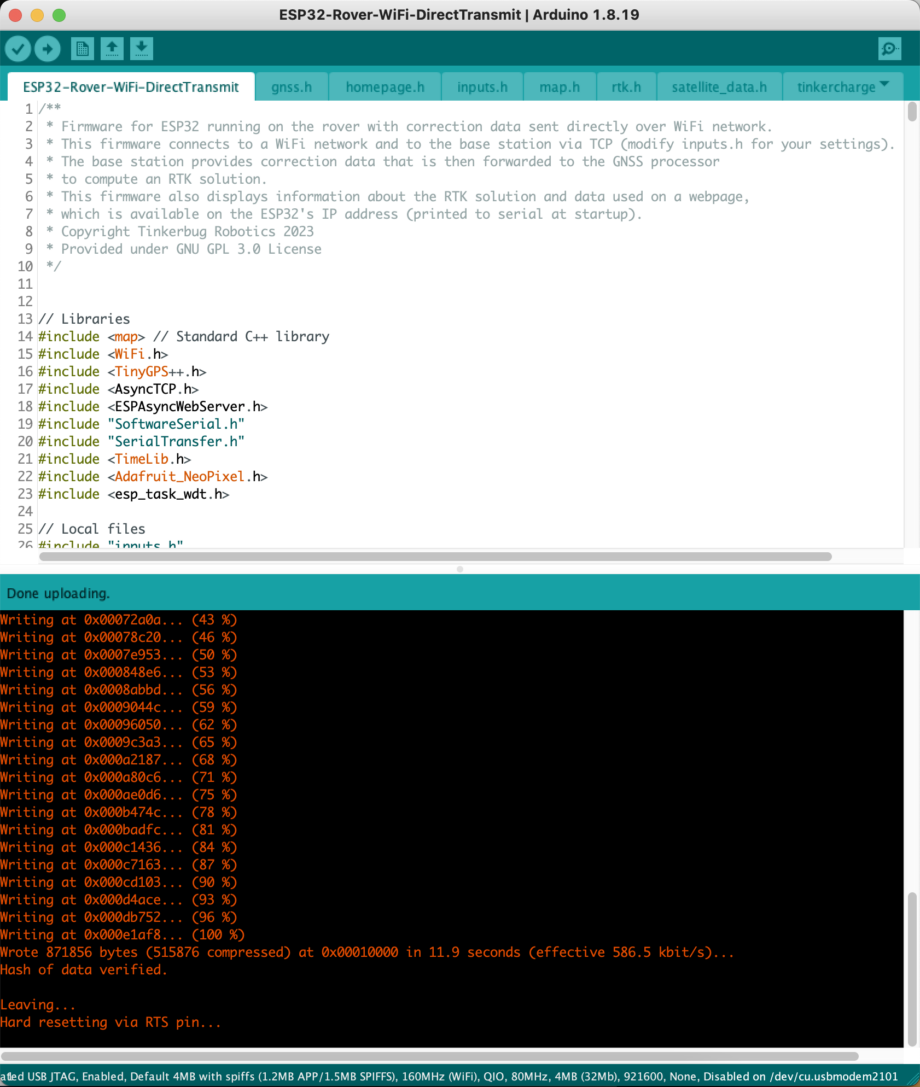The image size is (920, 1087).
Task: Switch to the map.h tab
Action: [x=559, y=87]
